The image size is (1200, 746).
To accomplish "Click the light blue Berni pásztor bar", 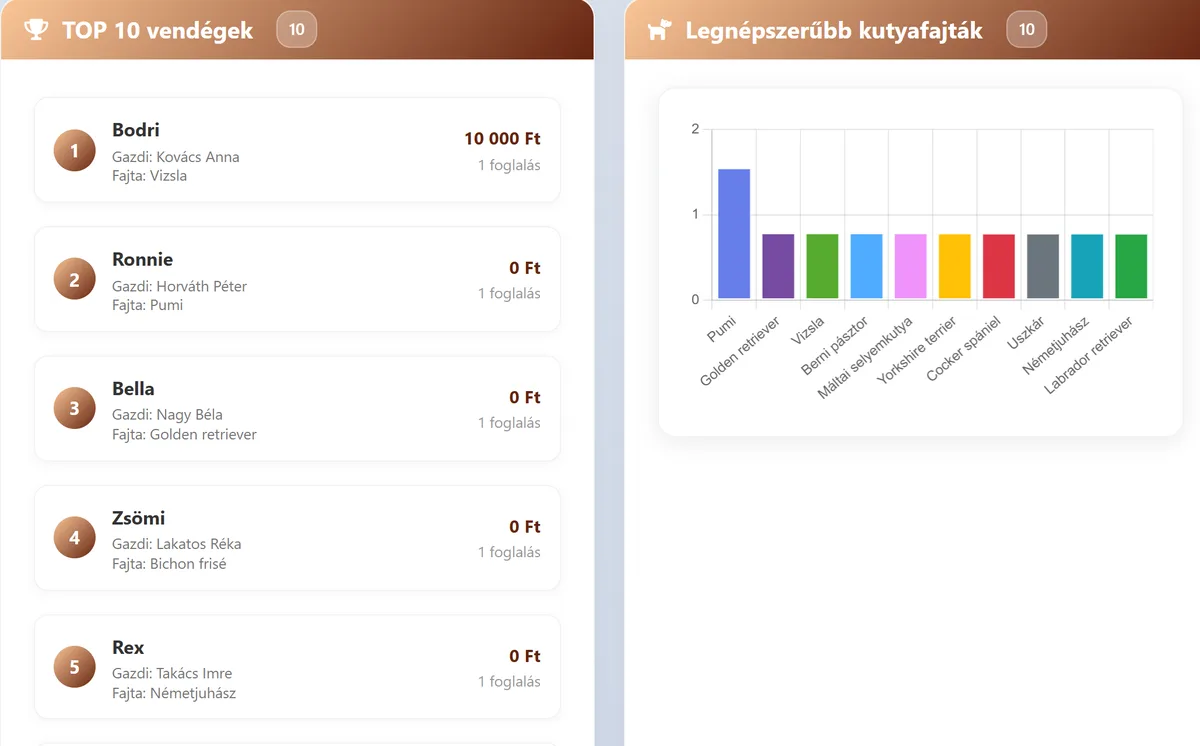I will pos(866,267).
